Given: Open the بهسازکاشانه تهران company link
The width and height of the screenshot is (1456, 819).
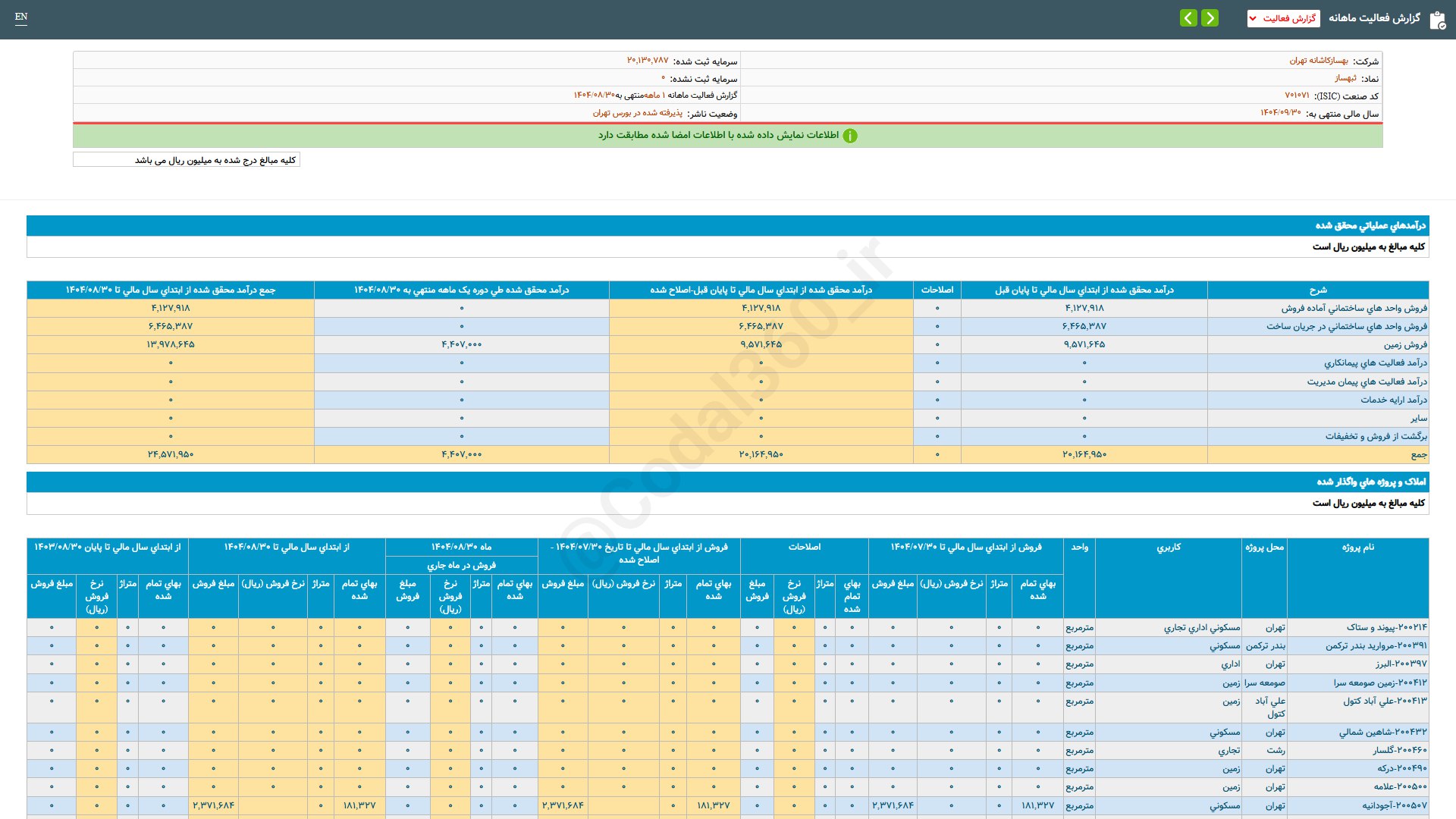Looking at the screenshot, I should [x=1319, y=61].
